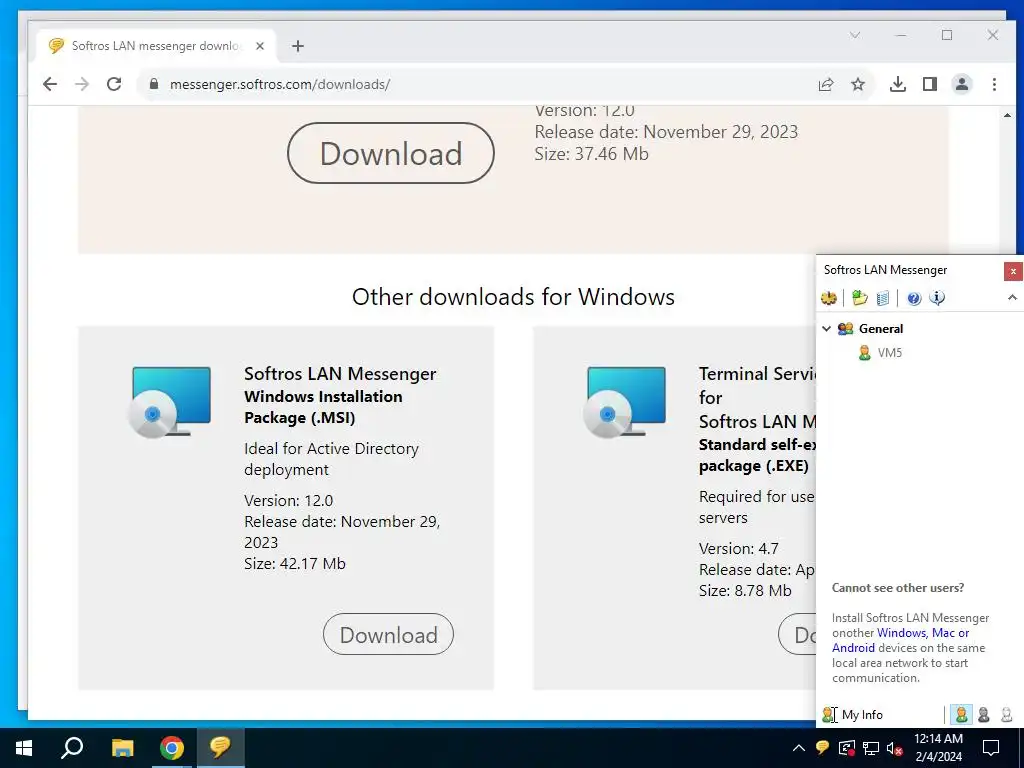This screenshot has height=768, width=1024.
Task: Open Chrome downloads tray icon
Action: click(x=898, y=84)
